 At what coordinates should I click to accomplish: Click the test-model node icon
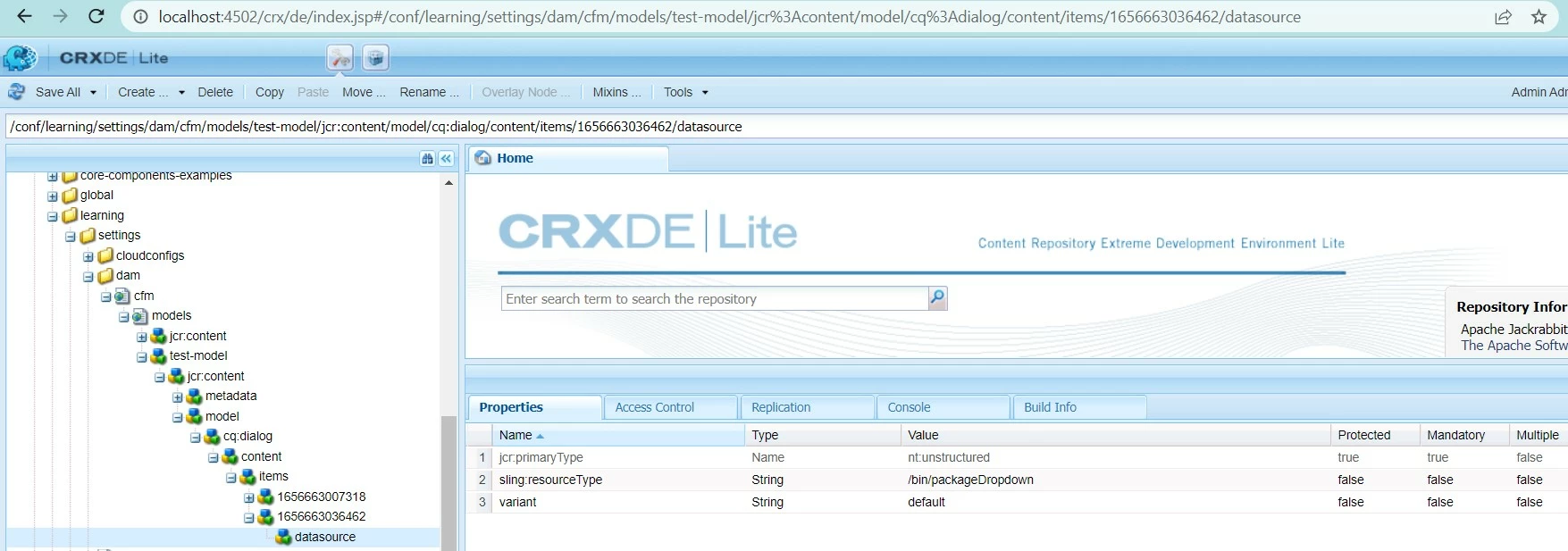tap(158, 356)
